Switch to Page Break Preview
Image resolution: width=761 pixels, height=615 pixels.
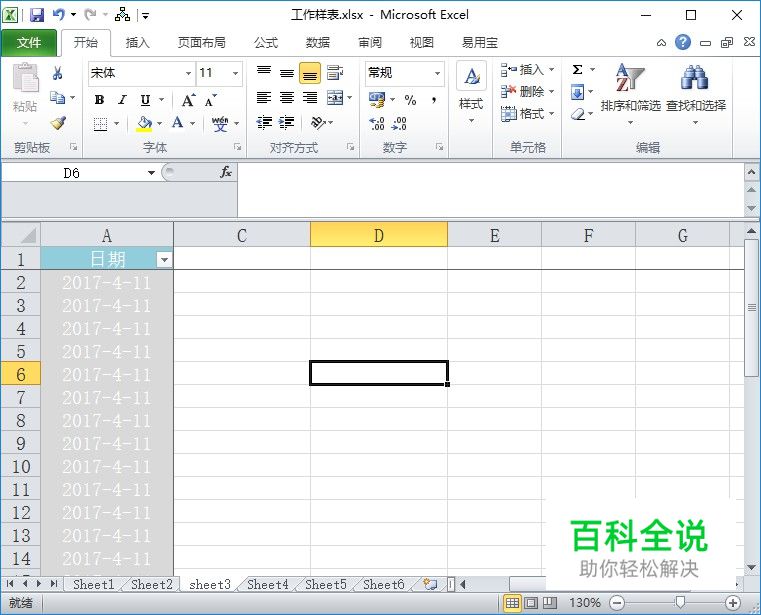tap(549, 603)
